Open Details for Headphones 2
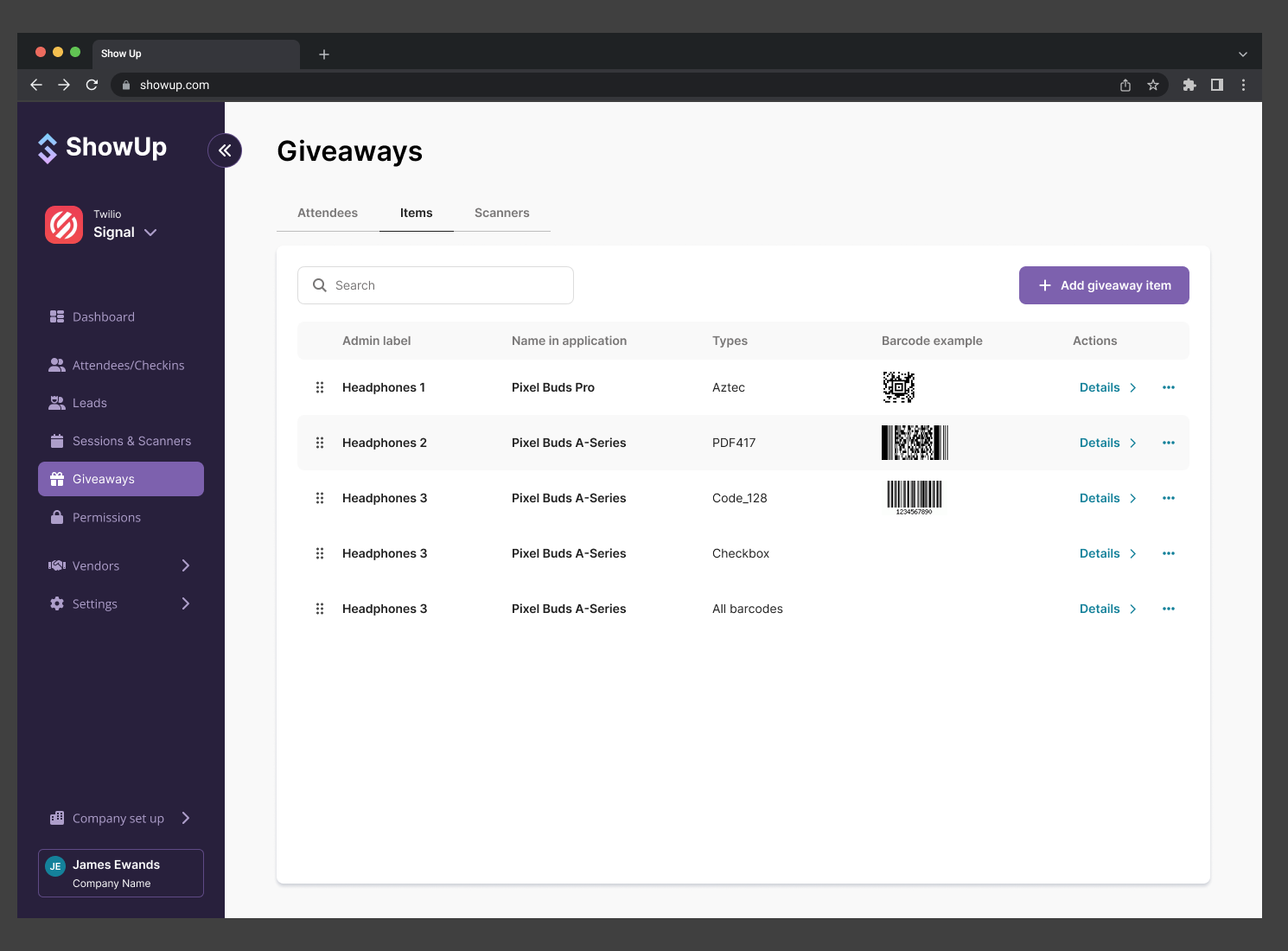 [x=1108, y=443]
